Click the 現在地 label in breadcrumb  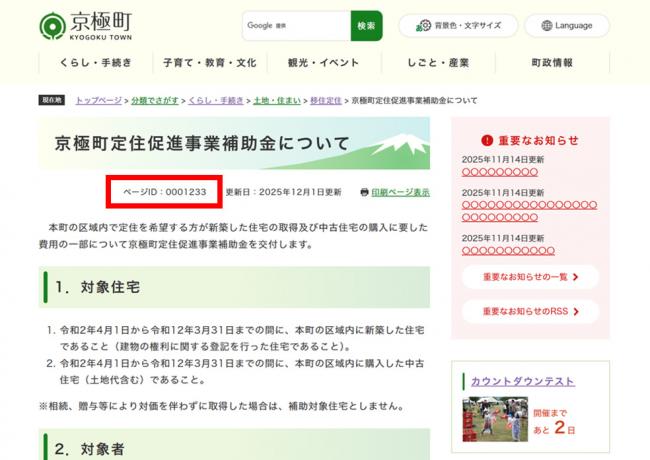[52, 100]
